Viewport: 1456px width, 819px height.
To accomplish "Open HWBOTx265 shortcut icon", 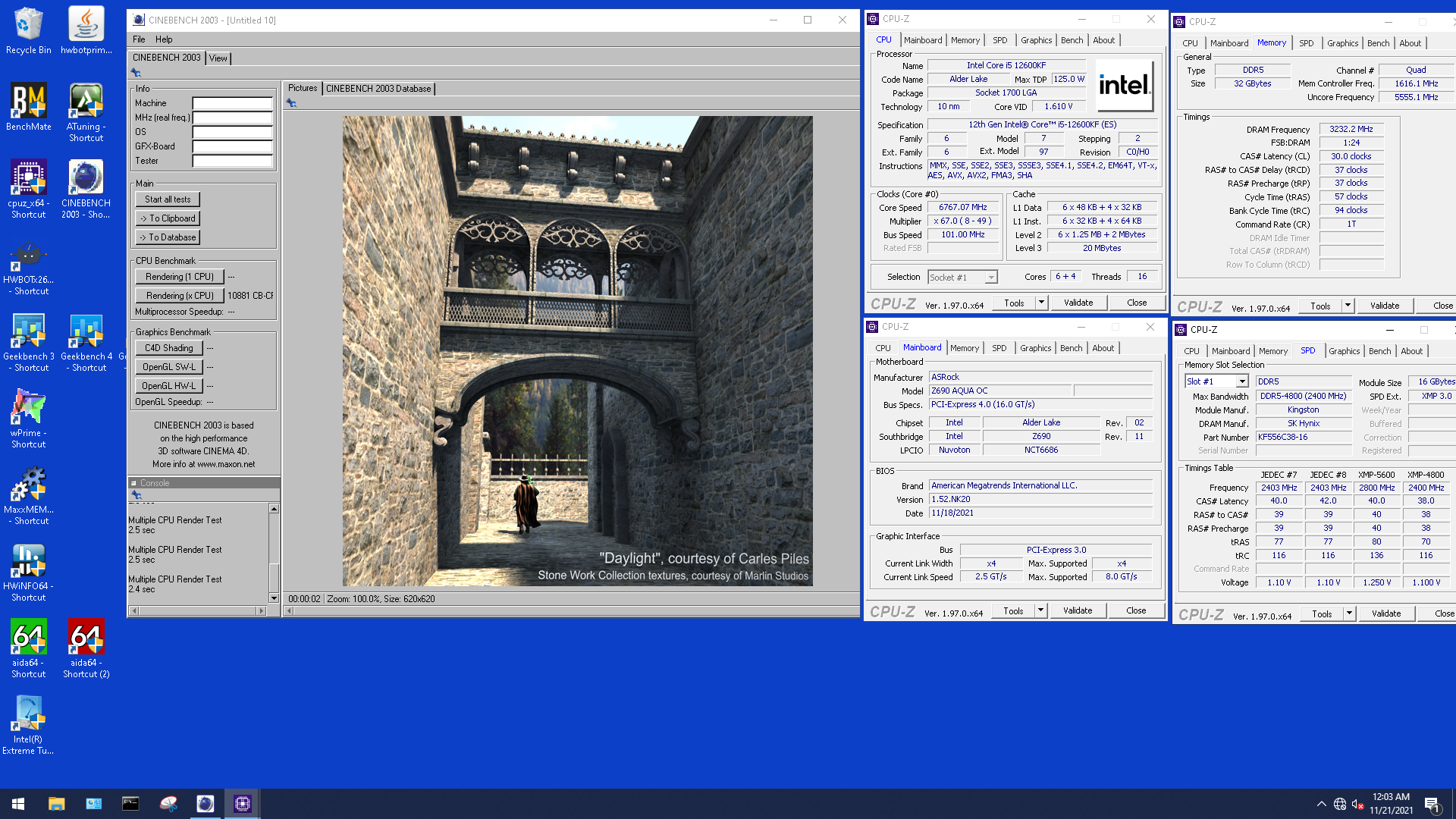I will [x=29, y=265].
